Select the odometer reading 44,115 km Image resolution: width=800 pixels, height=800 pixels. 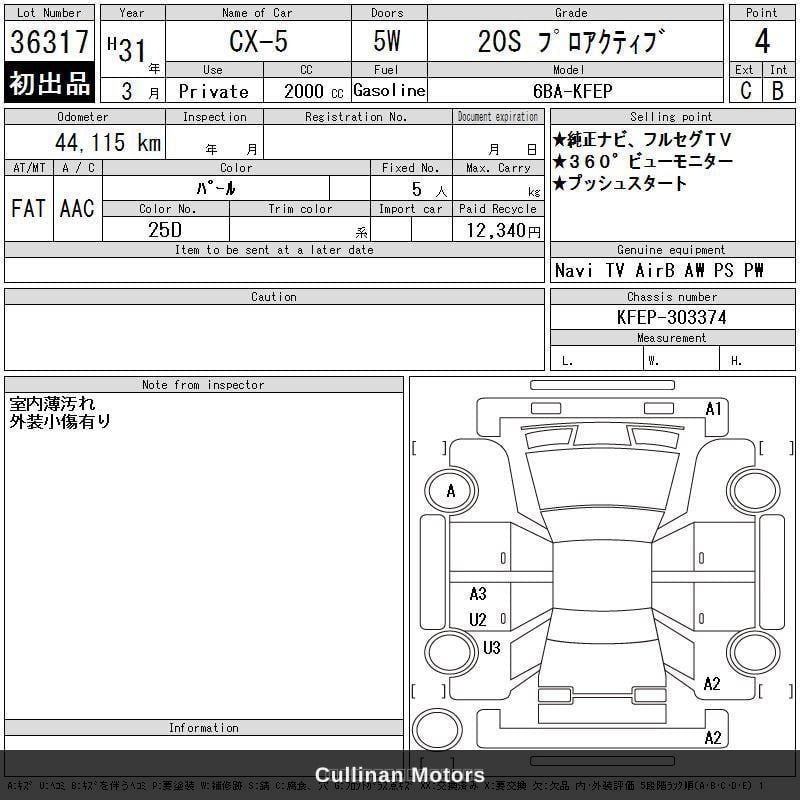(108, 142)
